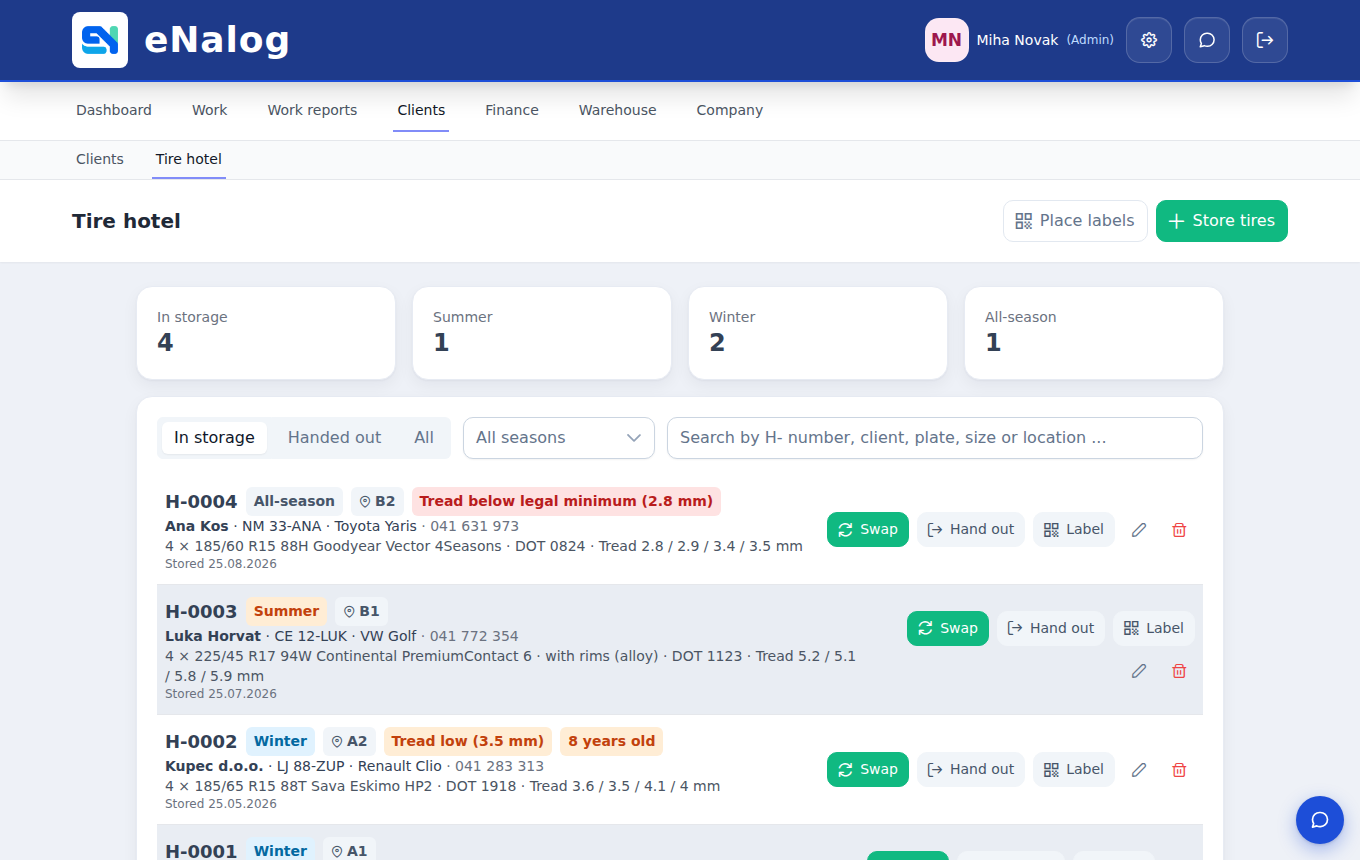Click the All-season count card

coord(1094,333)
